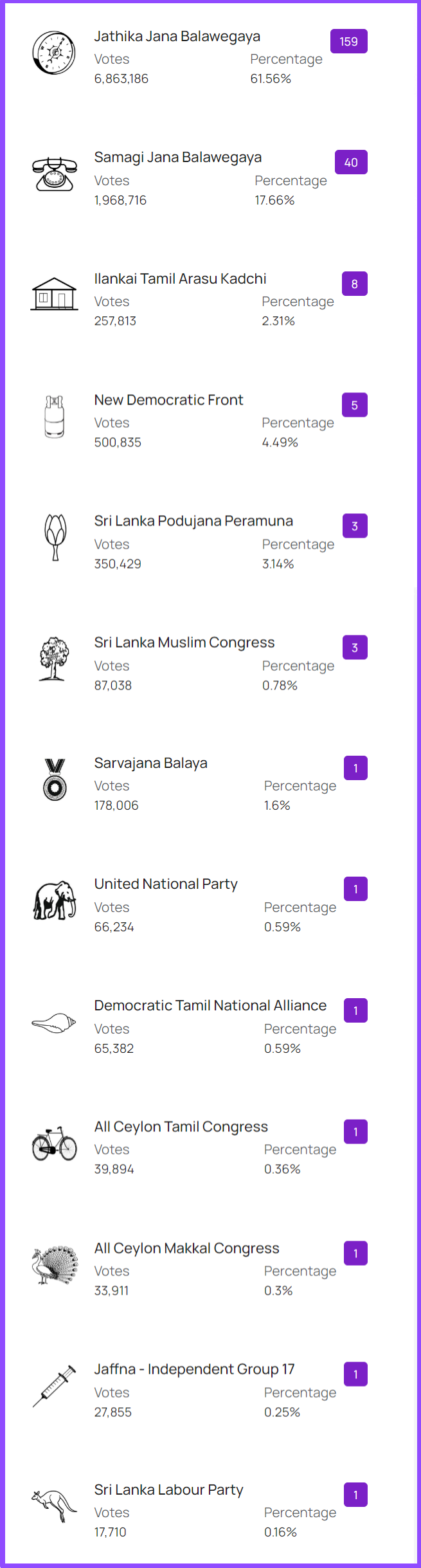Select the bicycle icon of All Ceylon Tamil Congress

click(x=55, y=1143)
